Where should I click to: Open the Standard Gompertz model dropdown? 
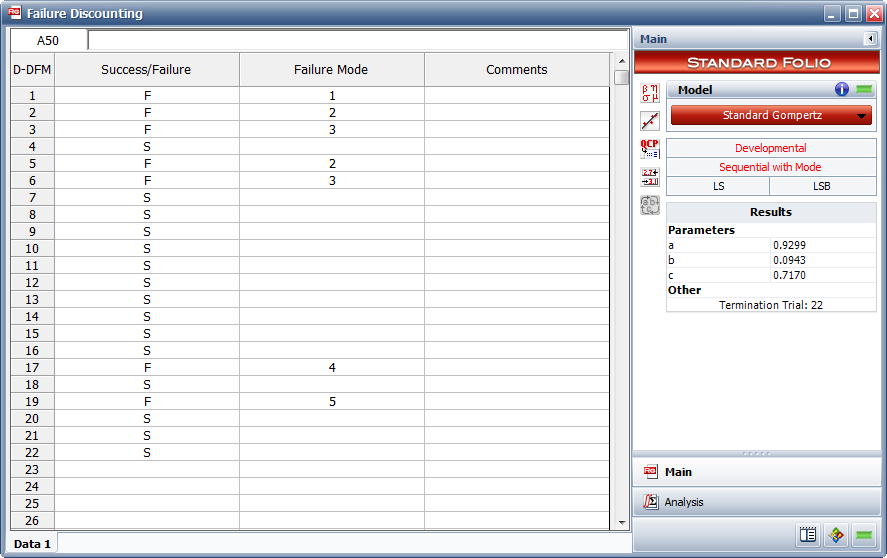pyautogui.click(x=771, y=115)
